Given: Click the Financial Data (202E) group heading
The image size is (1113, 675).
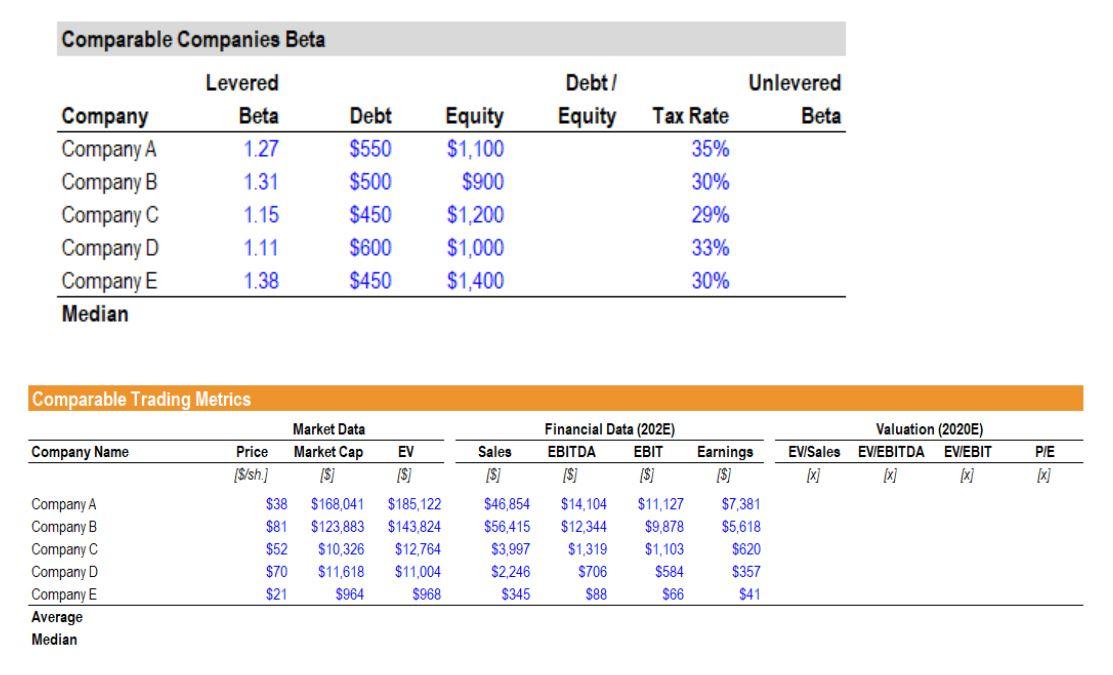Looking at the screenshot, I should (609, 429).
